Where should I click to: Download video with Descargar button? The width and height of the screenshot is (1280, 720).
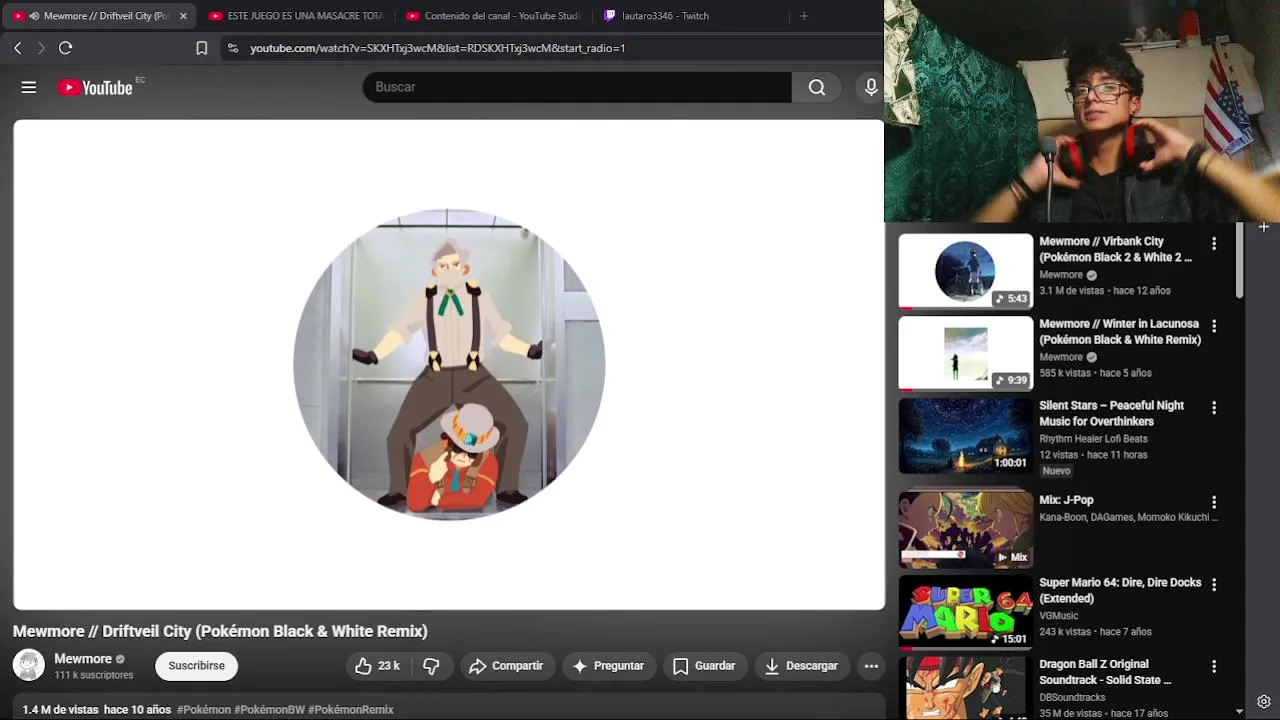pyautogui.click(x=802, y=666)
